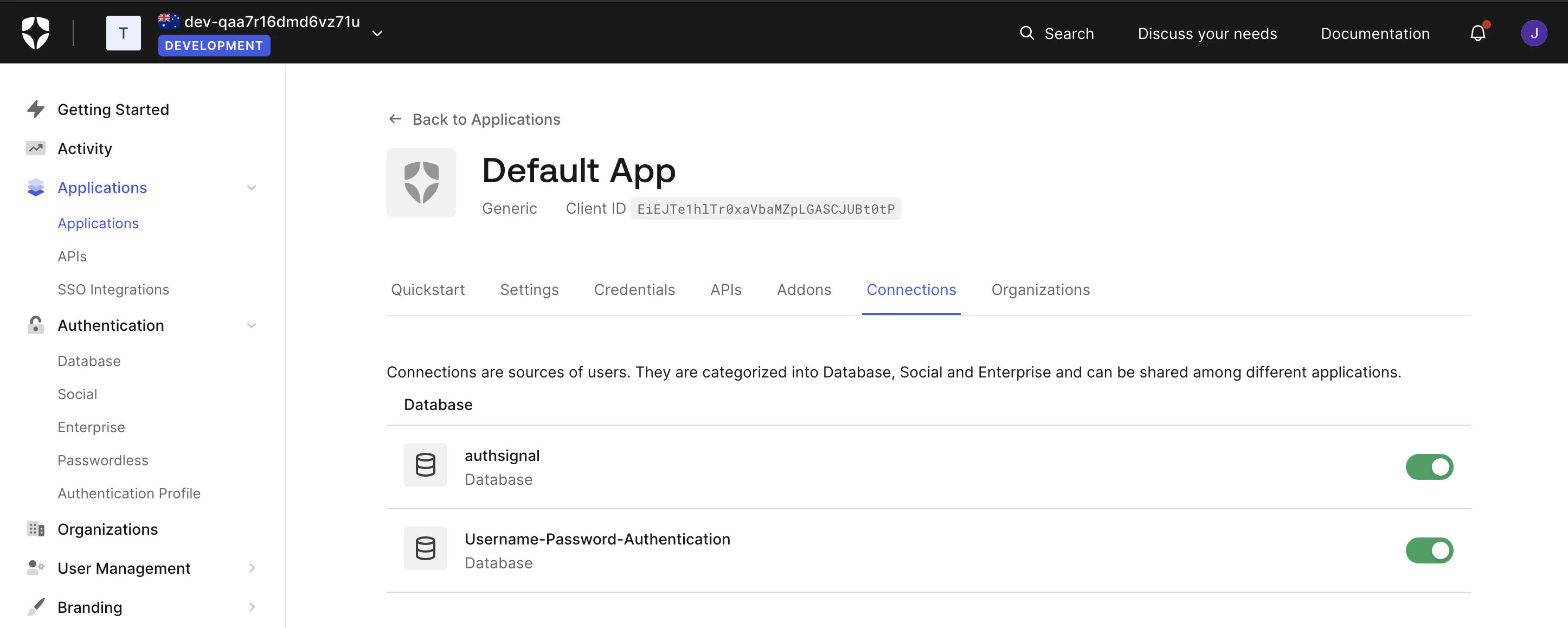This screenshot has height=628, width=1568.
Task: Click the Activity chart icon
Action: coord(36,148)
